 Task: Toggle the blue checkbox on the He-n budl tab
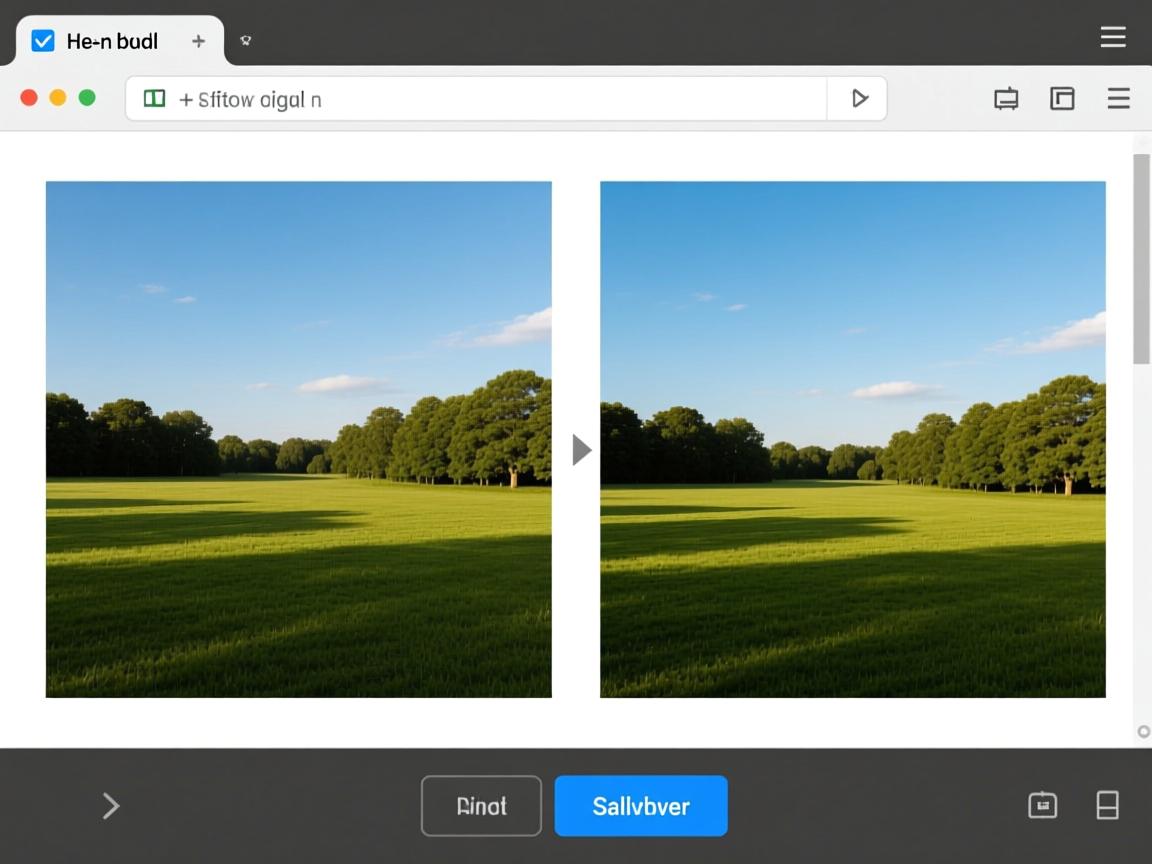coord(43,41)
